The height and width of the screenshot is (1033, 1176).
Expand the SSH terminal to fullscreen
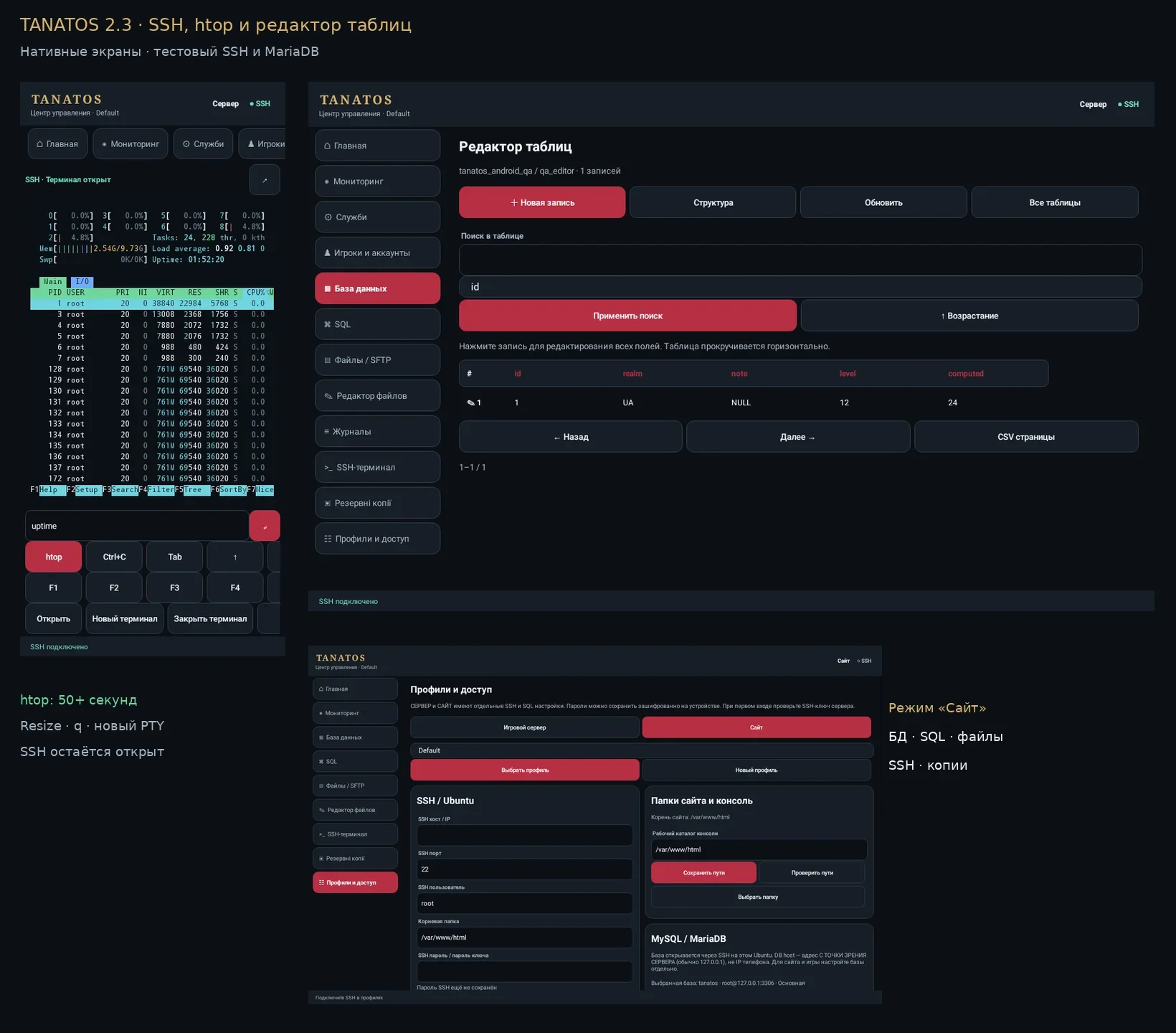(x=265, y=179)
